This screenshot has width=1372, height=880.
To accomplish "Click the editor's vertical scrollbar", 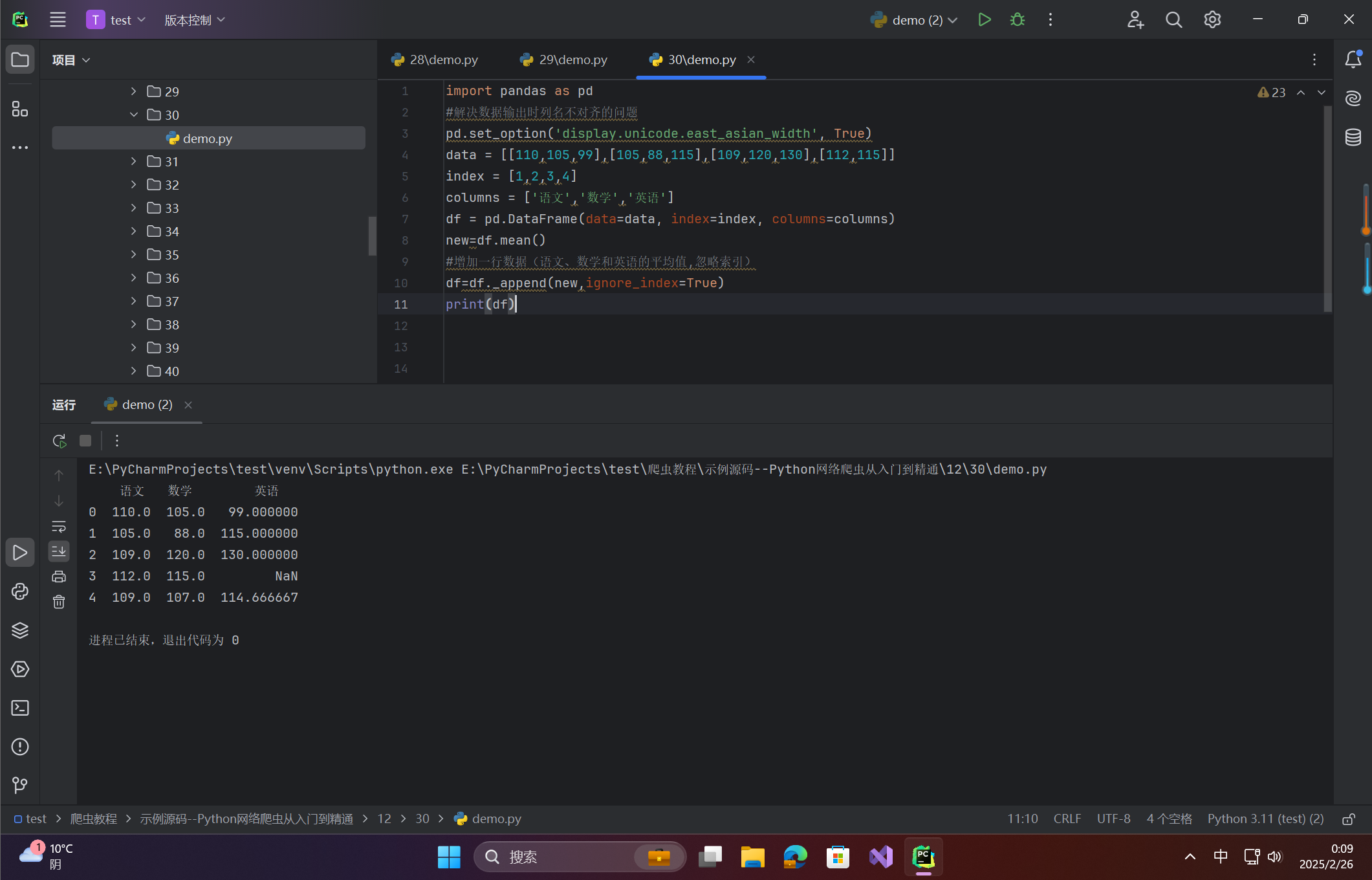I will (x=1327, y=207).
